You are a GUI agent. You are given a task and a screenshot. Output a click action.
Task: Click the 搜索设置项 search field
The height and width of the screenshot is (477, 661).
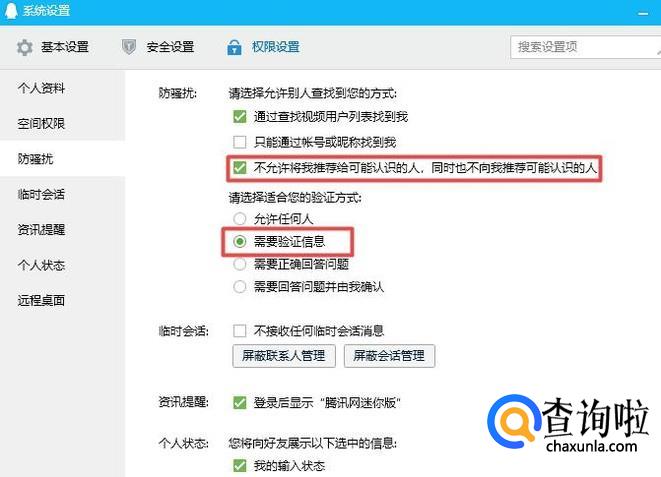tap(585, 47)
